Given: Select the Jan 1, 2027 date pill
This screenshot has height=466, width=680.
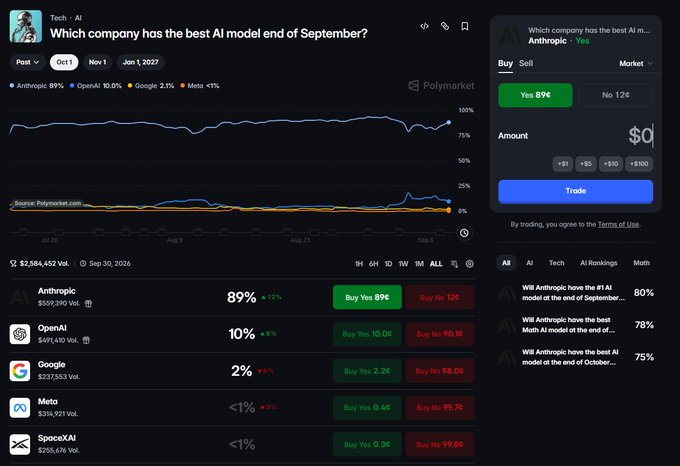Looking at the screenshot, I should [x=141, y=62].
